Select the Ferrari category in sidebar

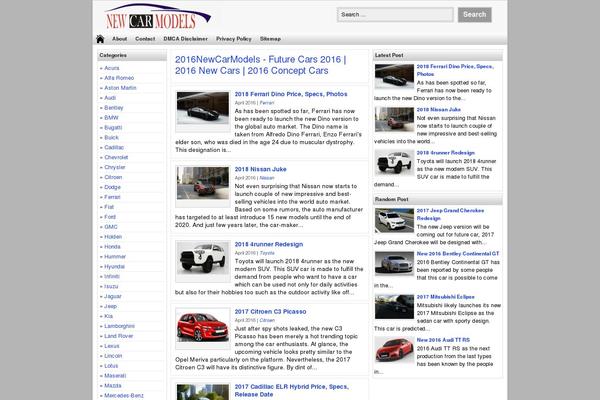pyautogui.click(x=112, y=197)
